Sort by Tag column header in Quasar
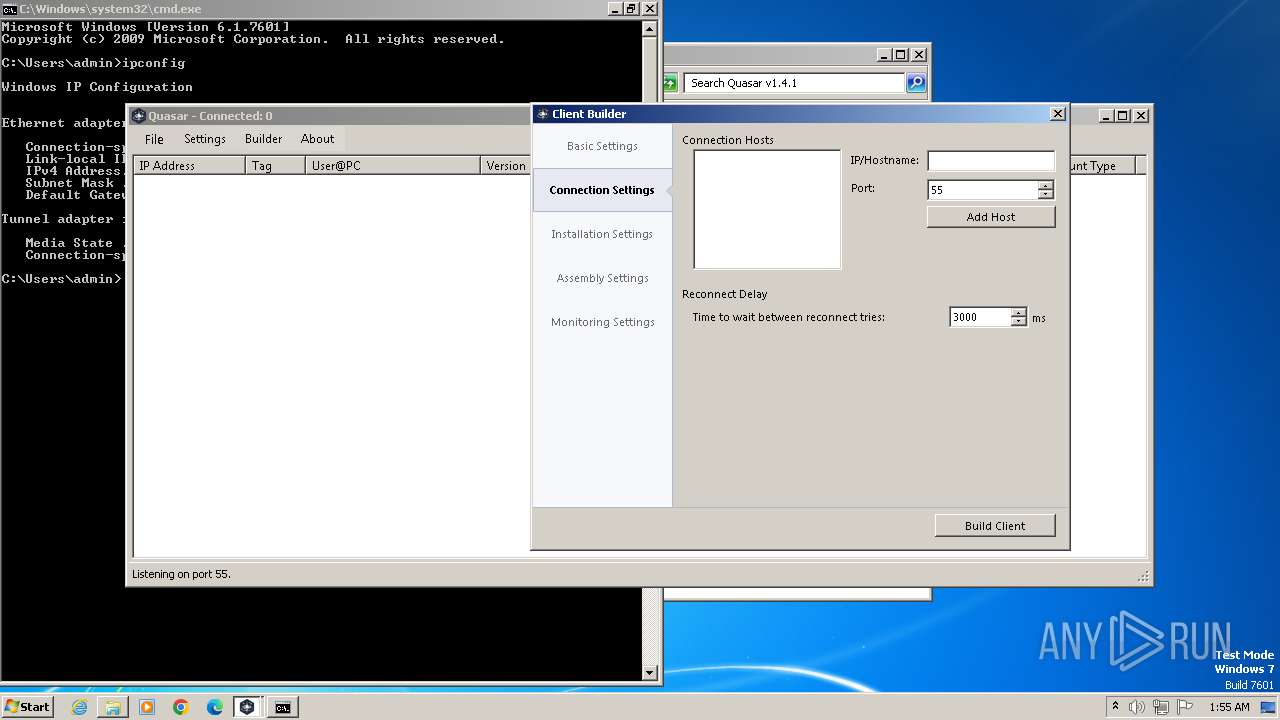The width and height of the screenshot is (1280, 720). tap(275, 166)
